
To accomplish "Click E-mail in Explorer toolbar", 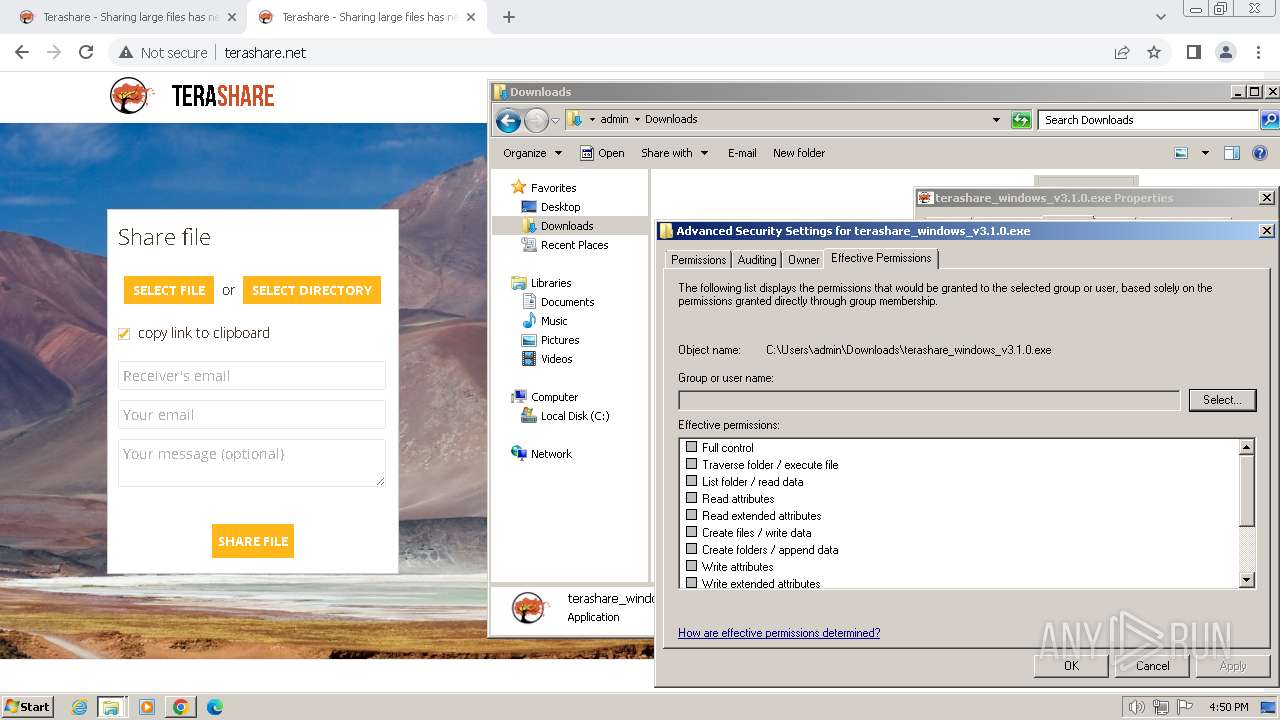I will (742, 153).
